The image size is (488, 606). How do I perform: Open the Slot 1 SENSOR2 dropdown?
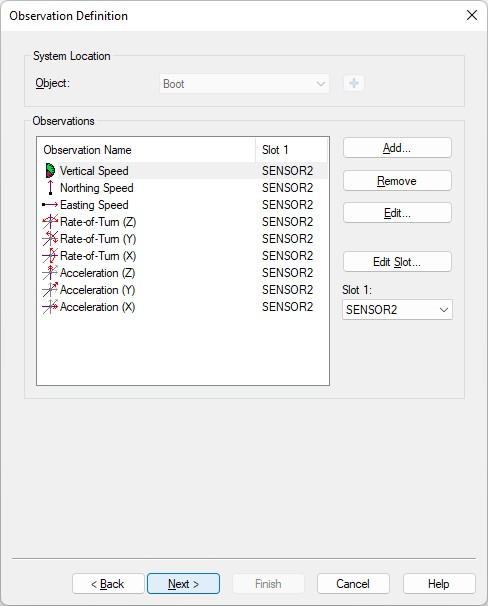pyautogui.click(x=397, y=310)
